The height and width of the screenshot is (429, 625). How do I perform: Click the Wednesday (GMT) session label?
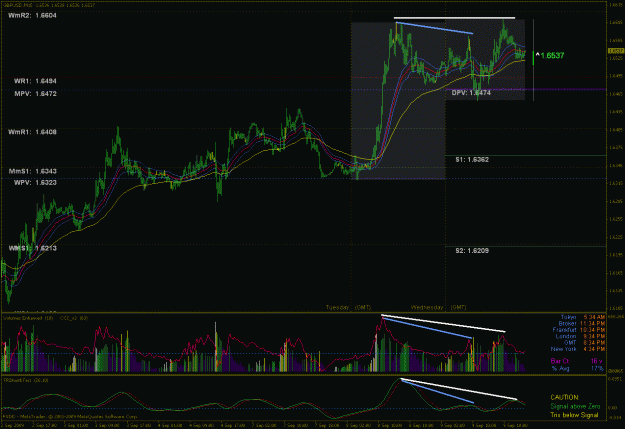click(438, 307)
